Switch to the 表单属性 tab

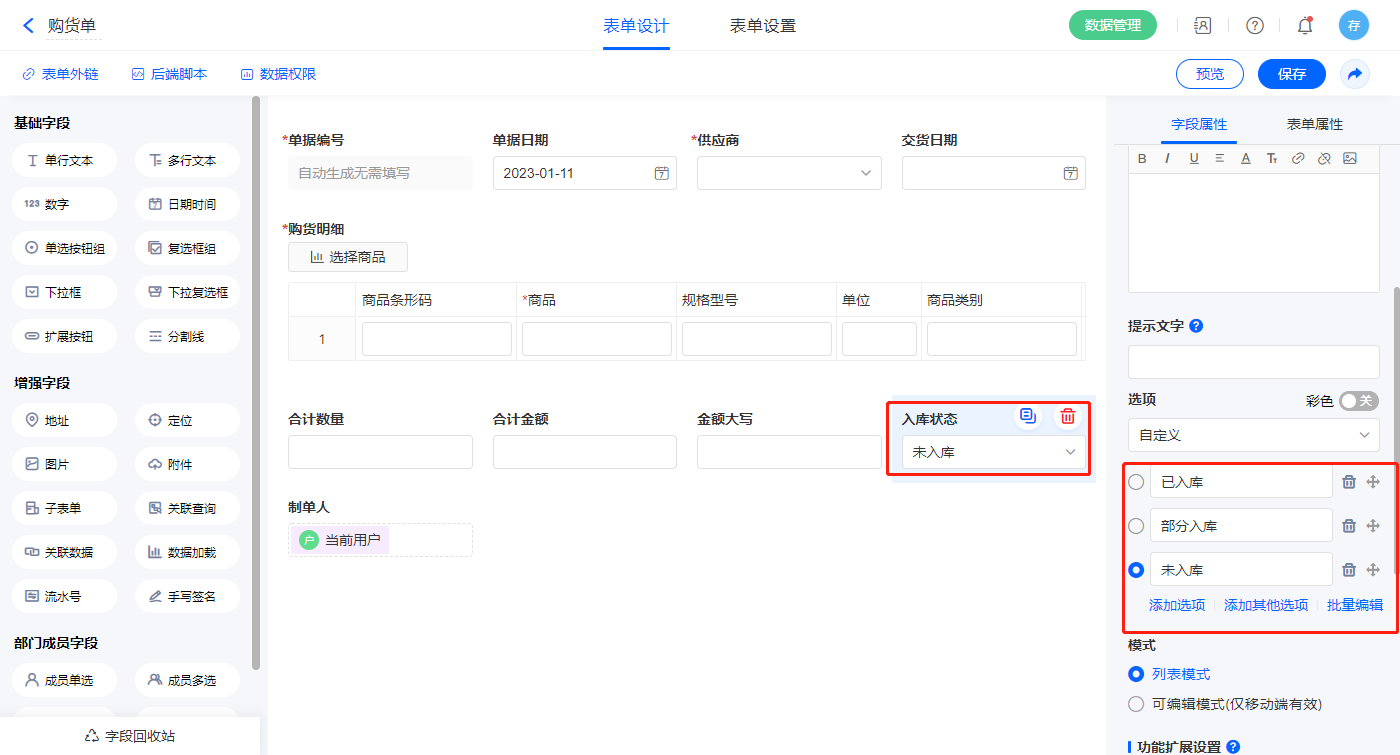[1314, 124]
